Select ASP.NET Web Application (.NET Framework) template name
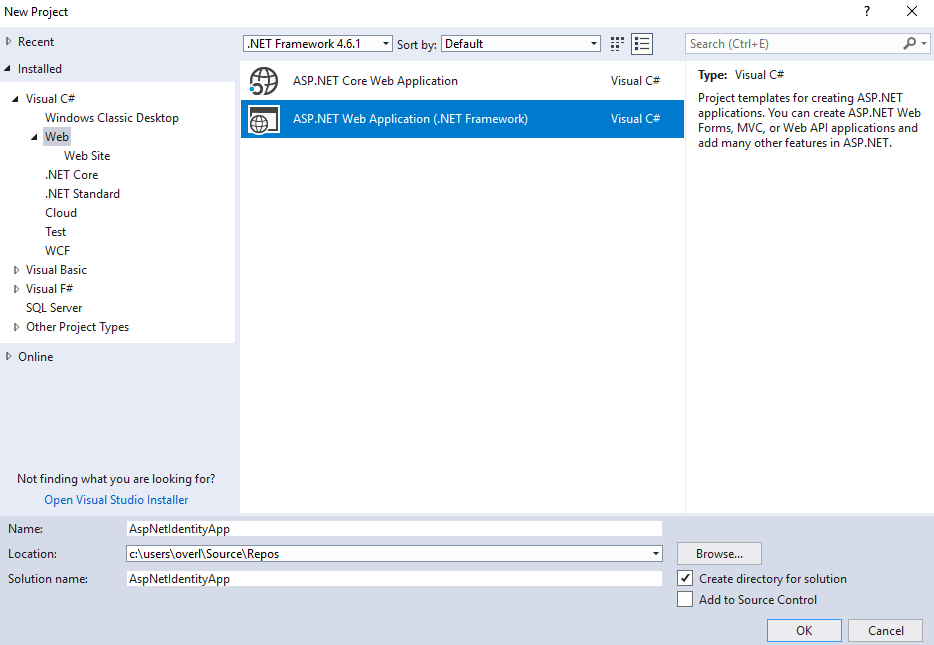934x645 pixels. (410, 119)
